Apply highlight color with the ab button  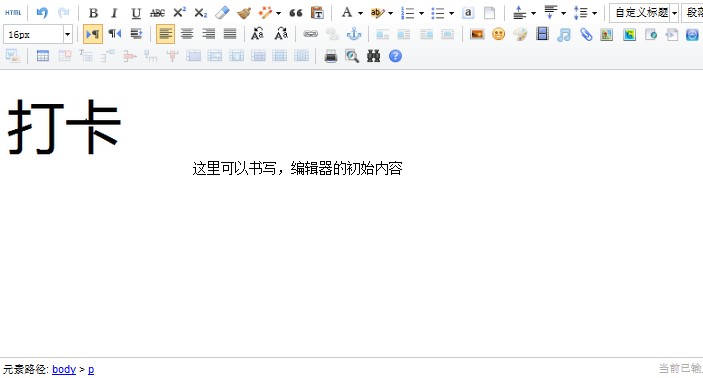tap(377, 13)
